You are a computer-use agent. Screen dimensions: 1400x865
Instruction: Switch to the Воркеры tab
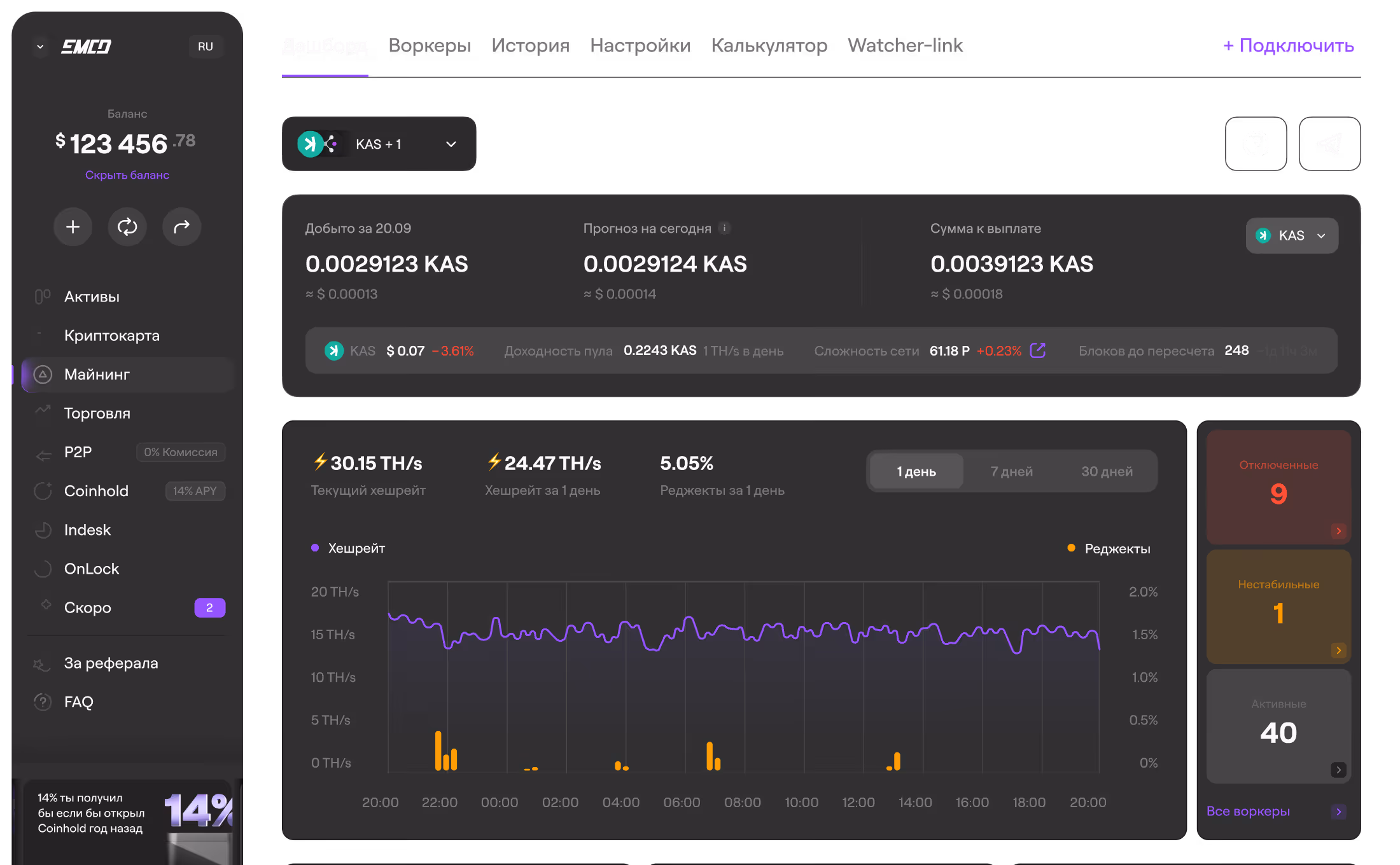coord(430,45)
